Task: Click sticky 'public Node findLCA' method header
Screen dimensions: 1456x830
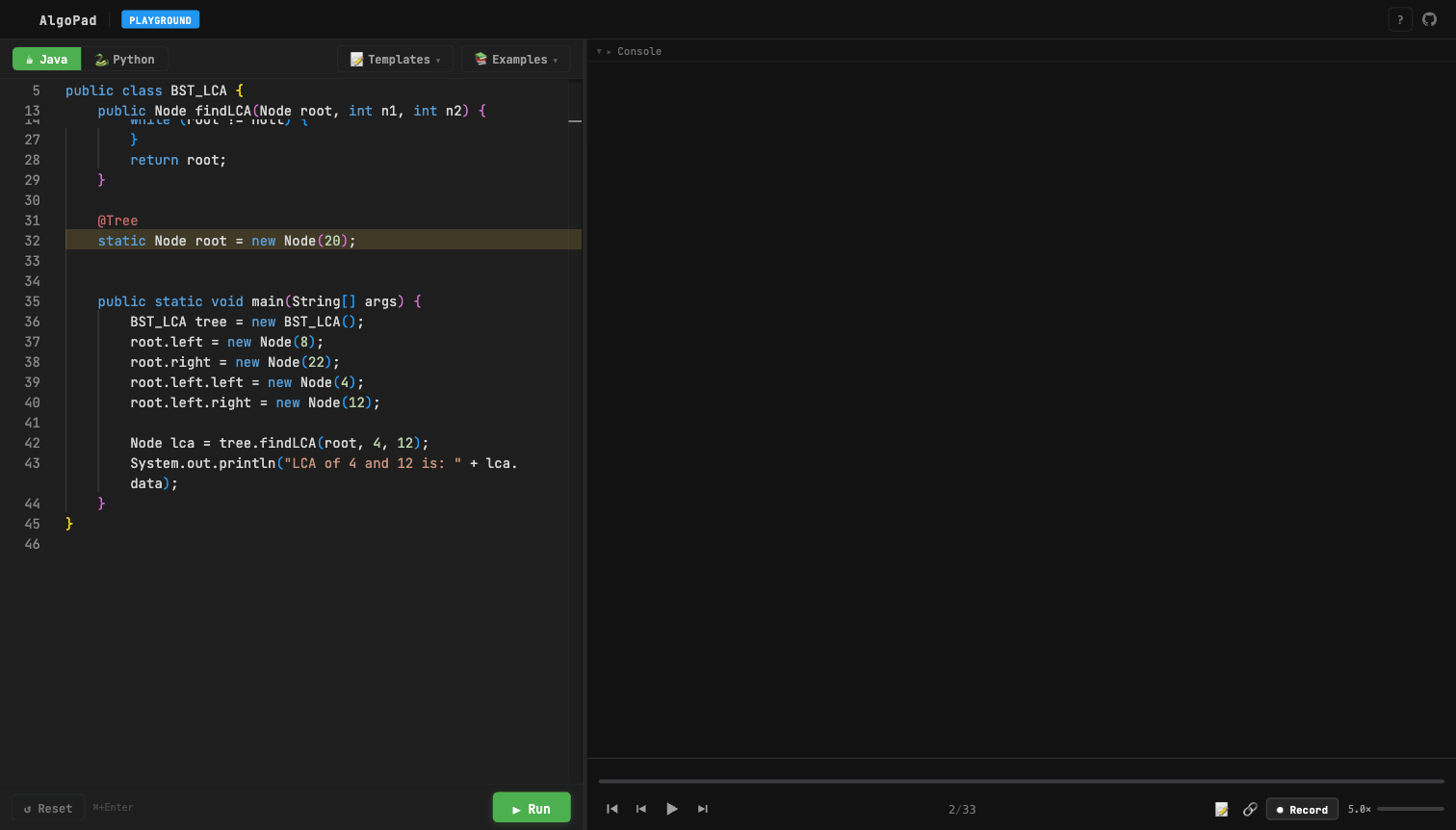Action: pos(292,111)
